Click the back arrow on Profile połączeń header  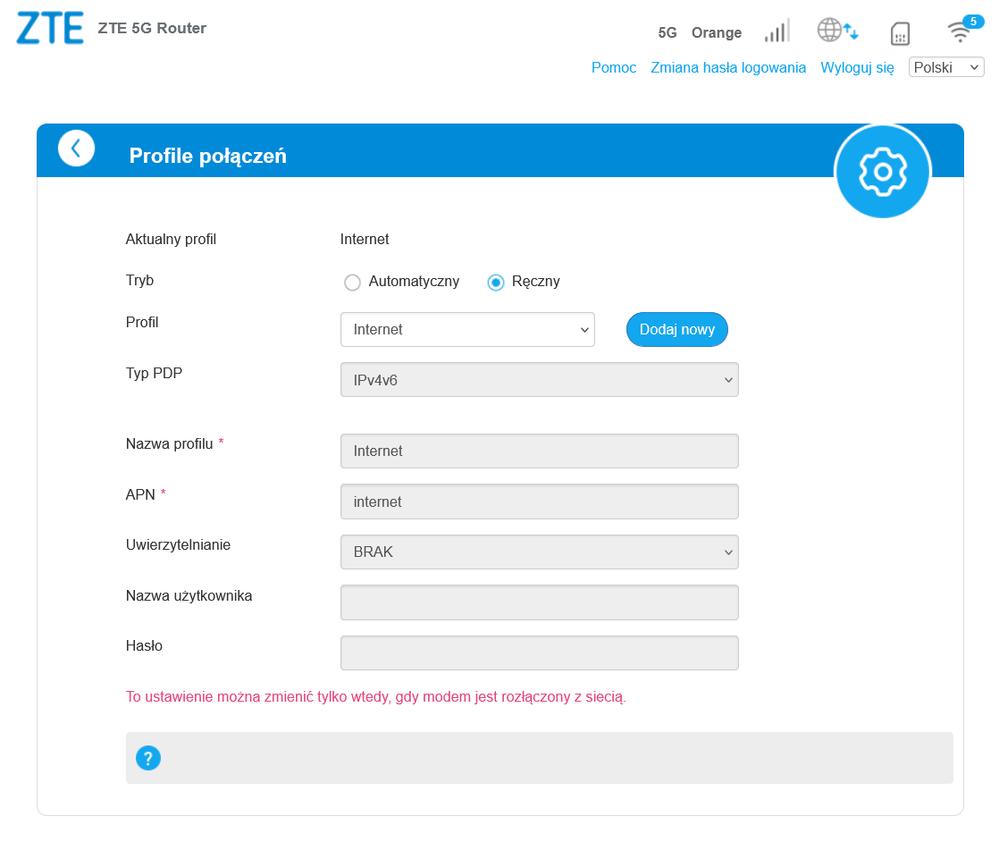76,147
